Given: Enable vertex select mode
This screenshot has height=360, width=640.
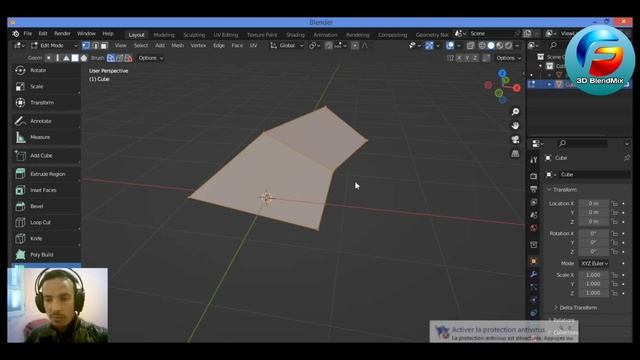Looking at the screenshot, I should point(86,46).
